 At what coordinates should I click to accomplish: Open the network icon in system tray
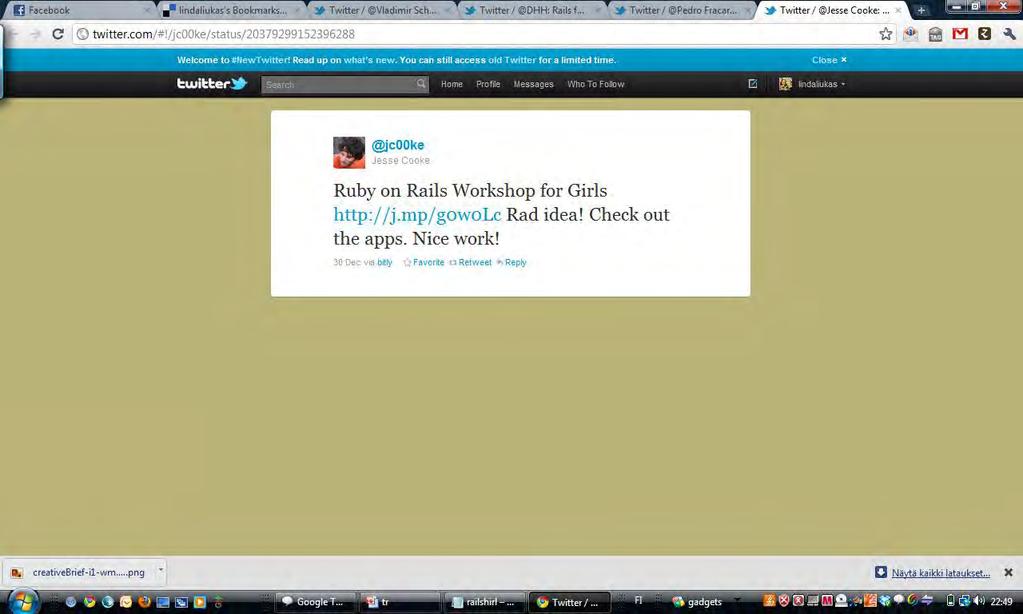[x=964, y=601]
